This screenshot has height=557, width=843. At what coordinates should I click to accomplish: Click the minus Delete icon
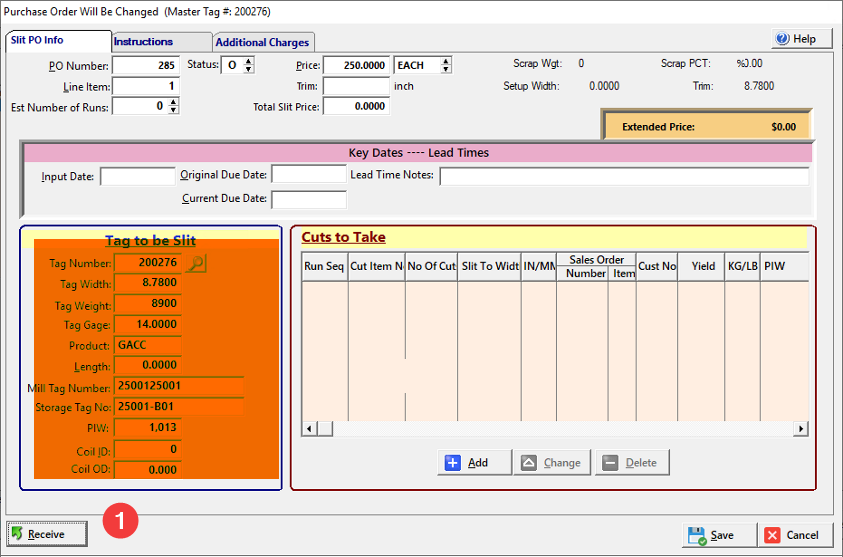click(x=610, y=462)
